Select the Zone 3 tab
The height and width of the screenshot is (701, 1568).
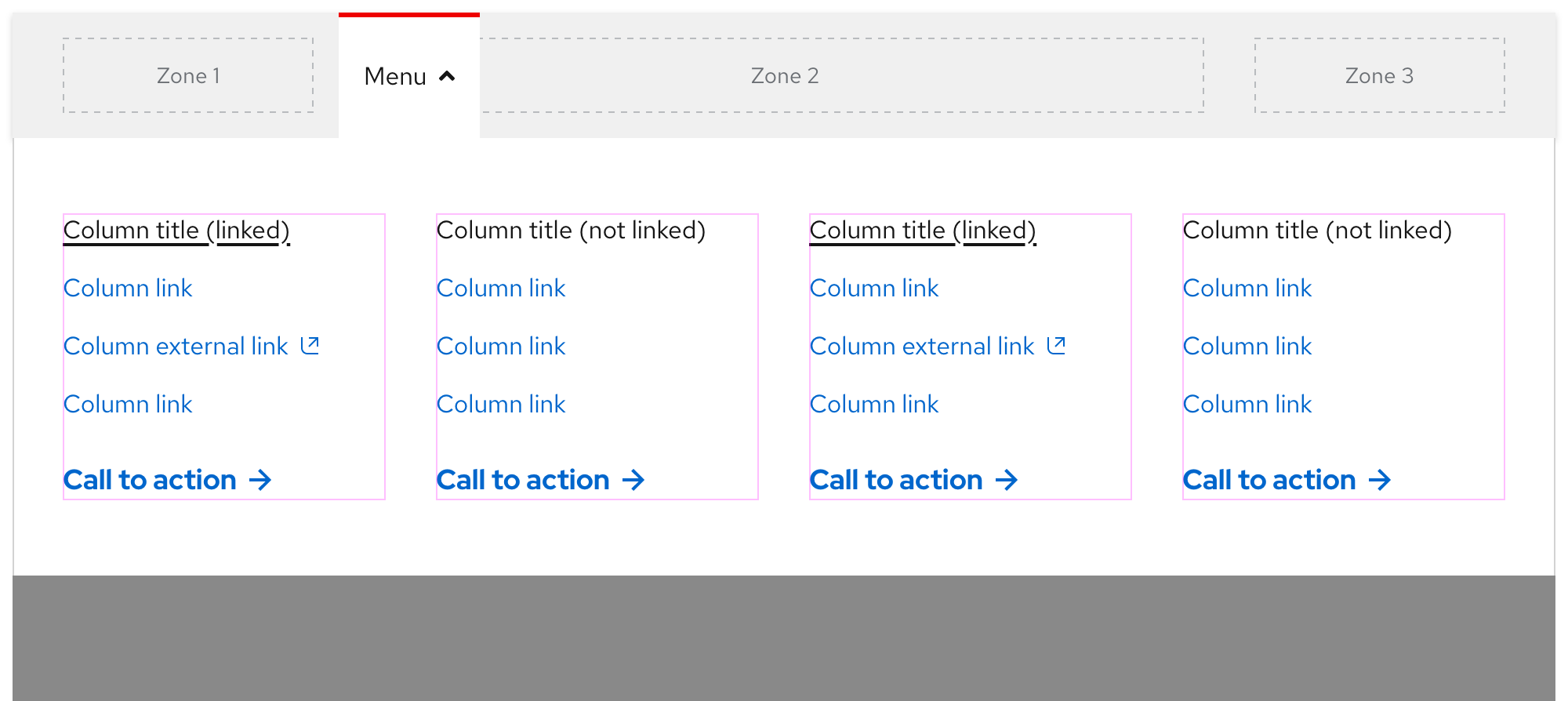click(x=1380, y=75)
